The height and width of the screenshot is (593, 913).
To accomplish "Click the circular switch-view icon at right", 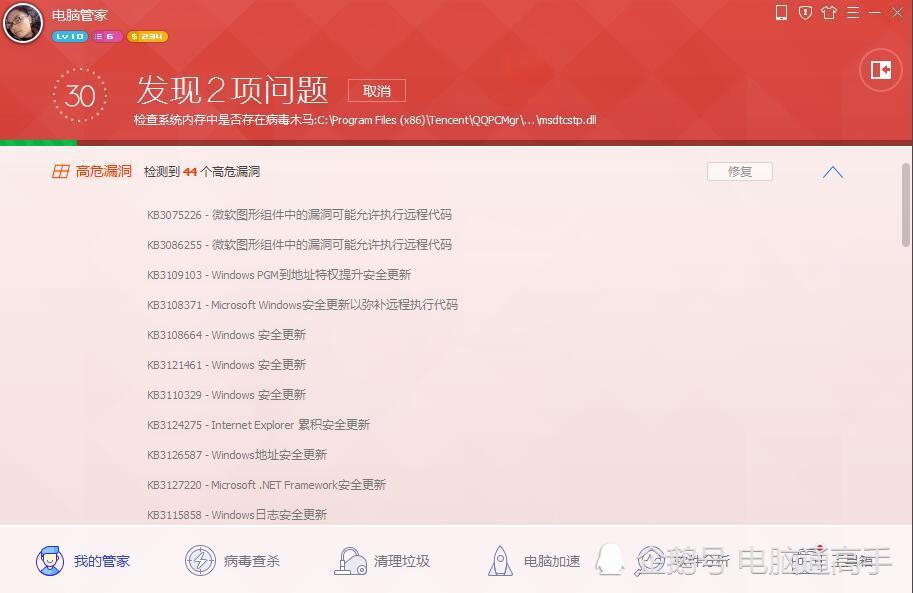I will click(x=881, y=70).
